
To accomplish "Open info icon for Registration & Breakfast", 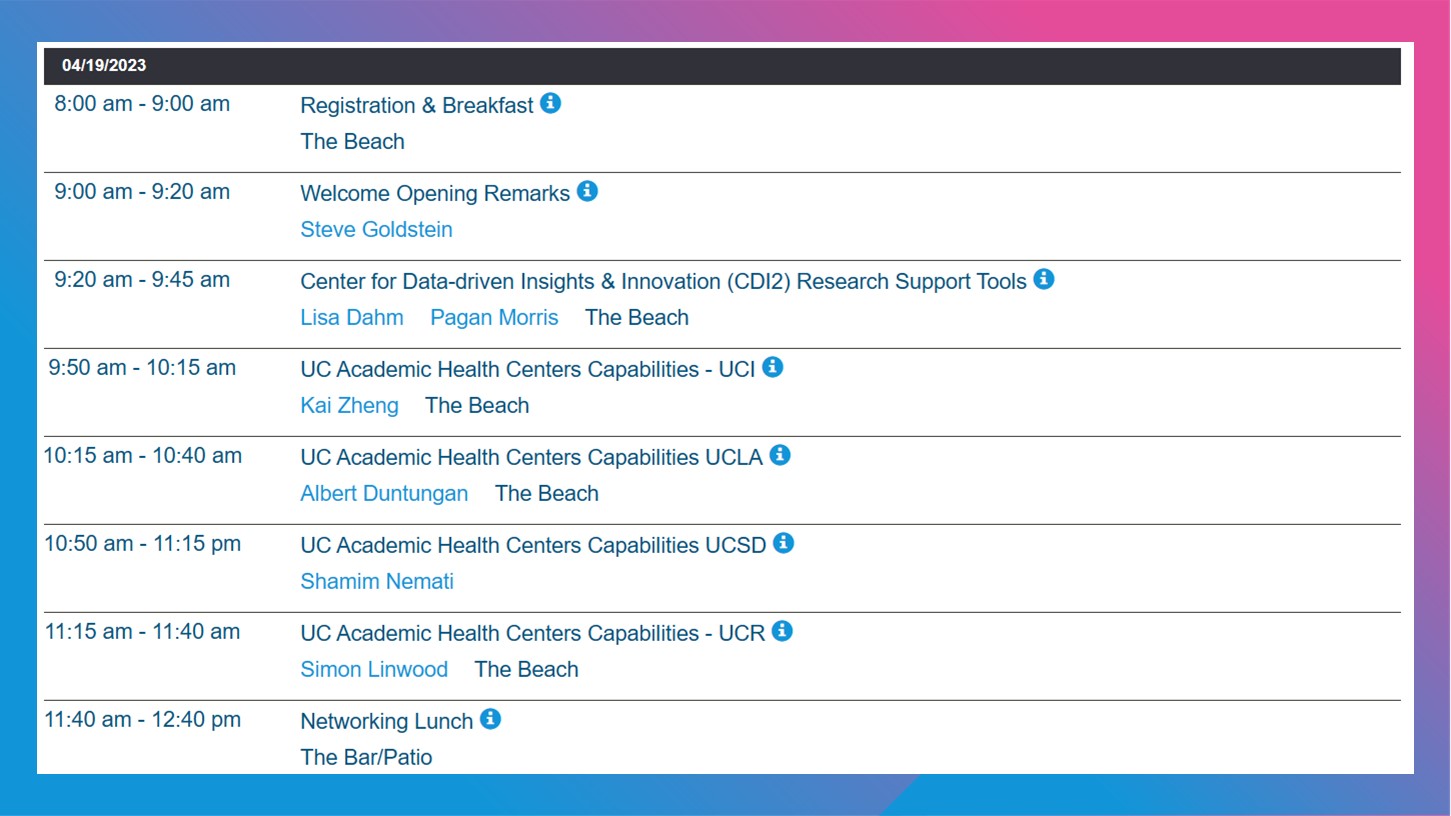I will point(551,103).
